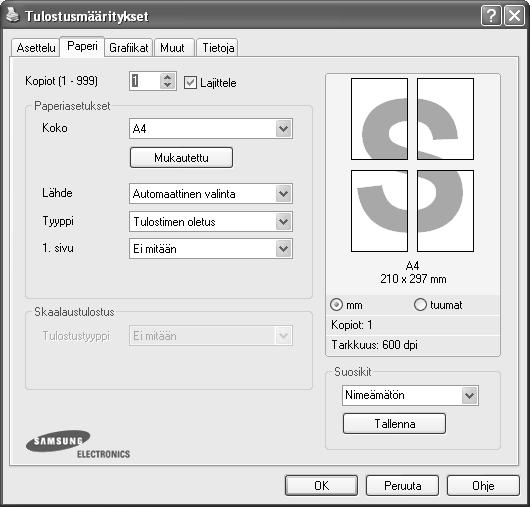
Task: Expand the Lähde source dropdown
Action: pyautogui.click(x=211, y=194)
